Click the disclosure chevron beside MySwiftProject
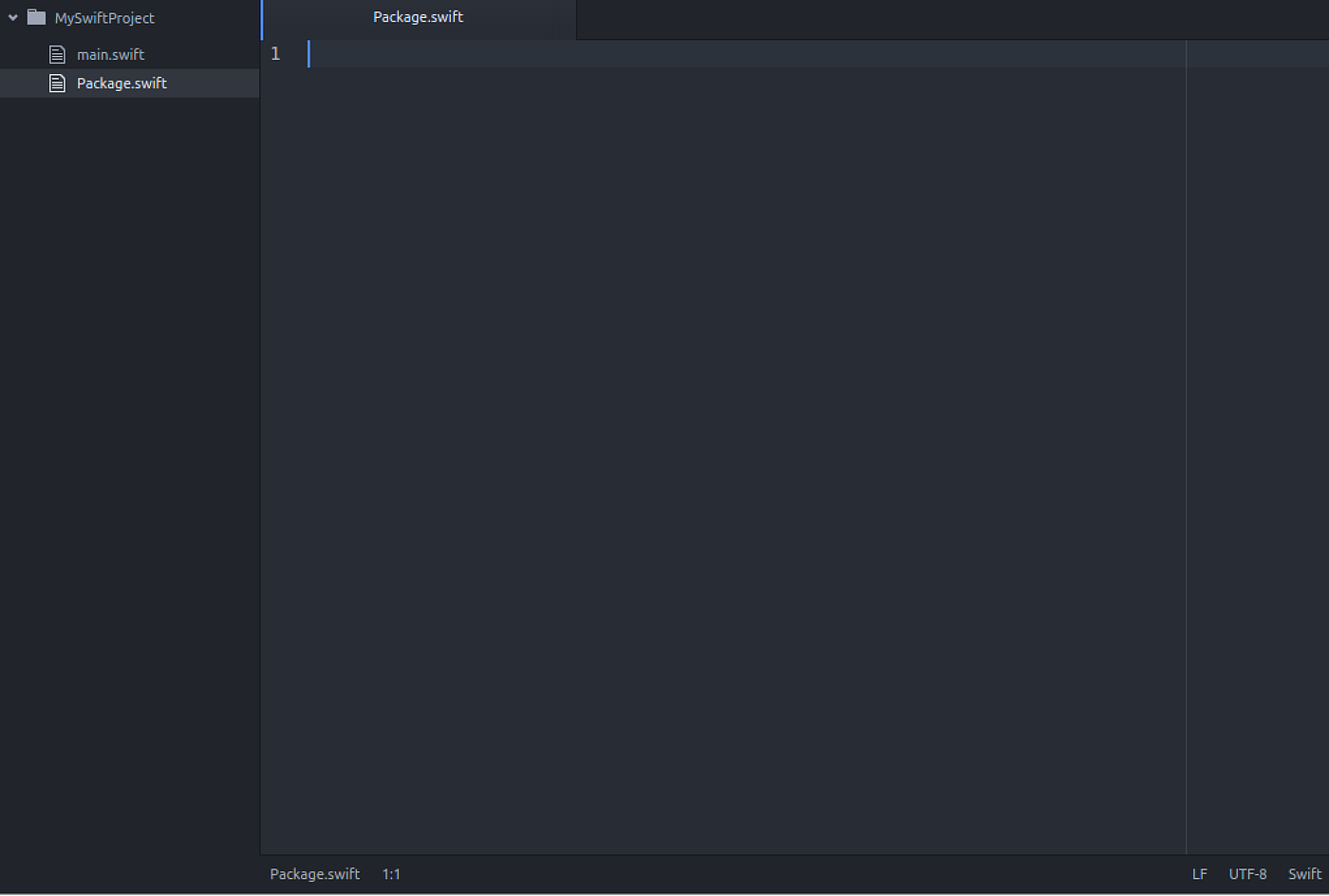 (12, 17)
